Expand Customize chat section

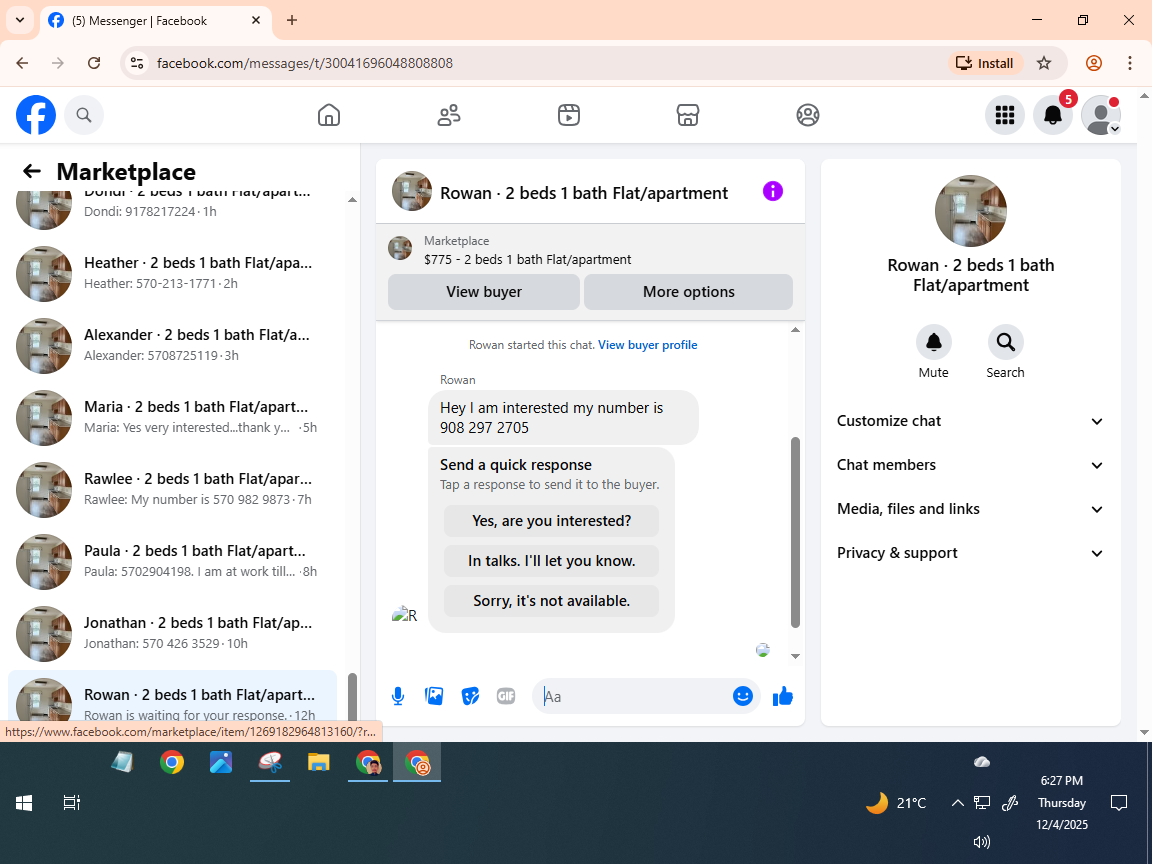point(971,421)
